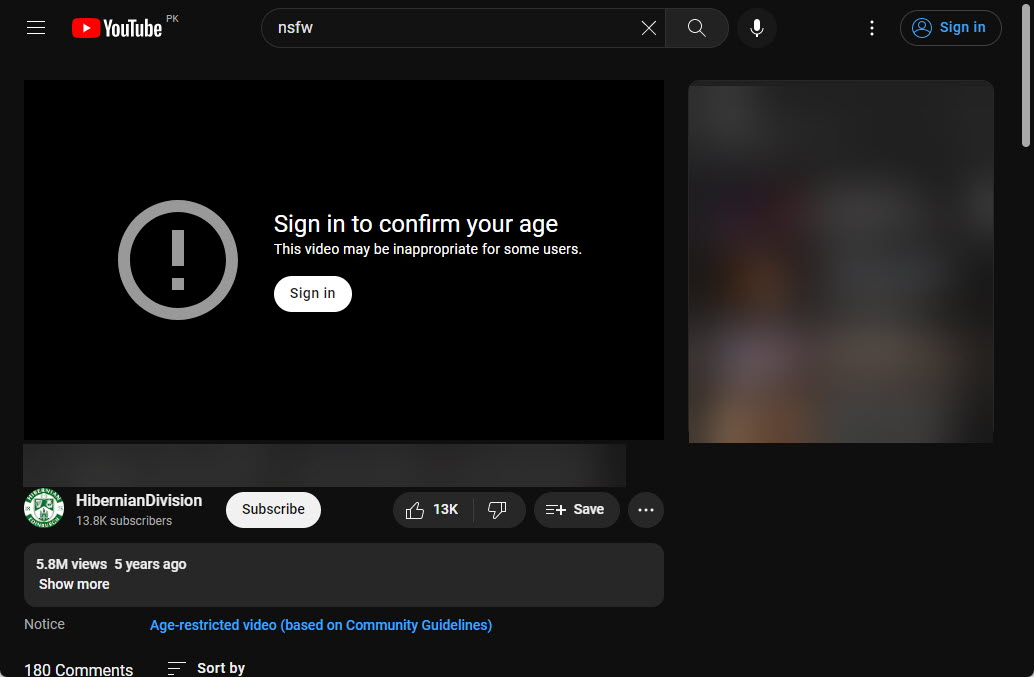Screen dimensions: 1034x677
Task: Start voice search with microphone icon
Action: click(757, 28)
